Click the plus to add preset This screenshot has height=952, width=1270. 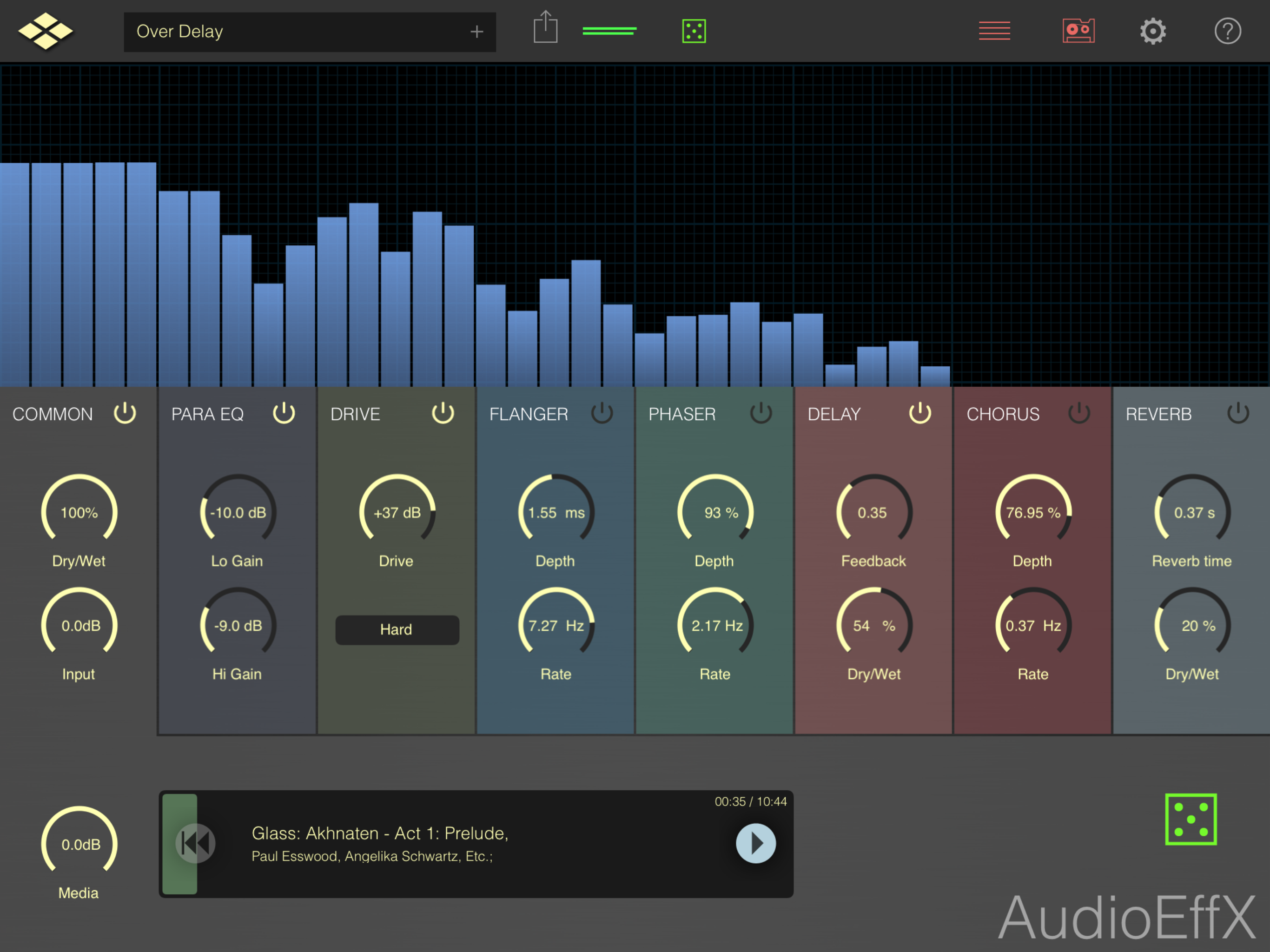click(476, 32)
